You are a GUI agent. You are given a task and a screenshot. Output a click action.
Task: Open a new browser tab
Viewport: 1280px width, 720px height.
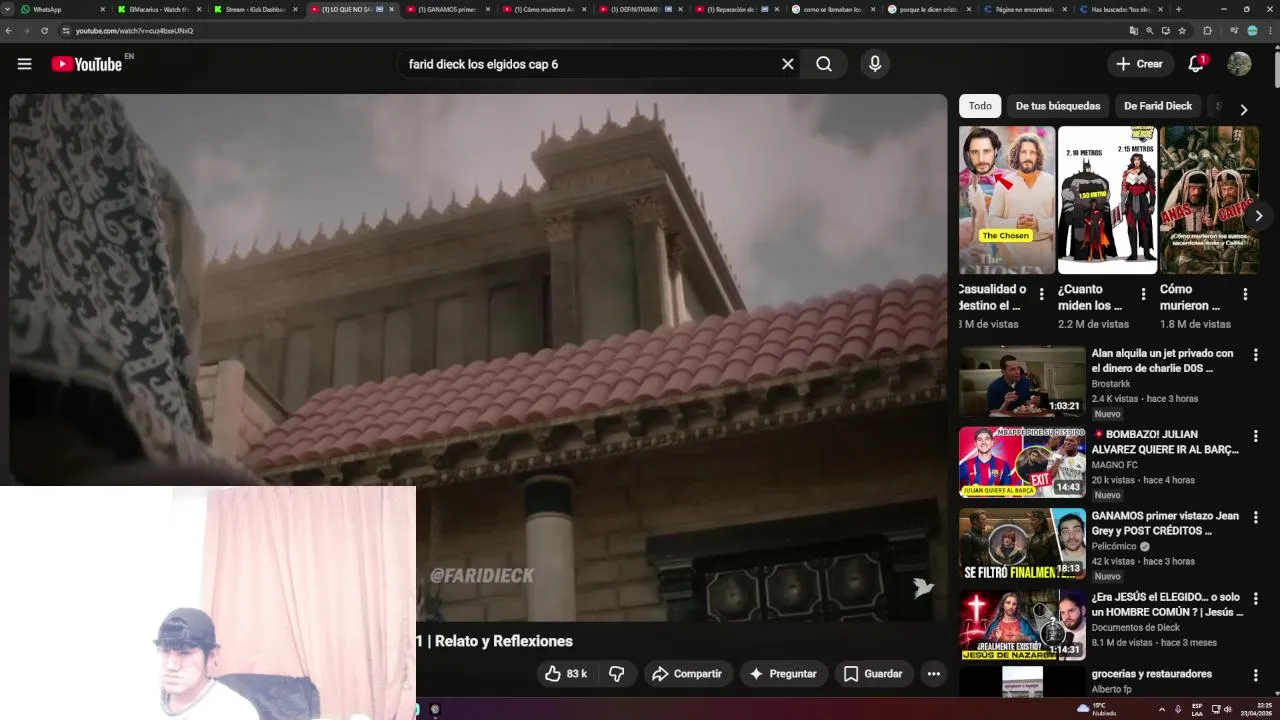coord(1178,9)
